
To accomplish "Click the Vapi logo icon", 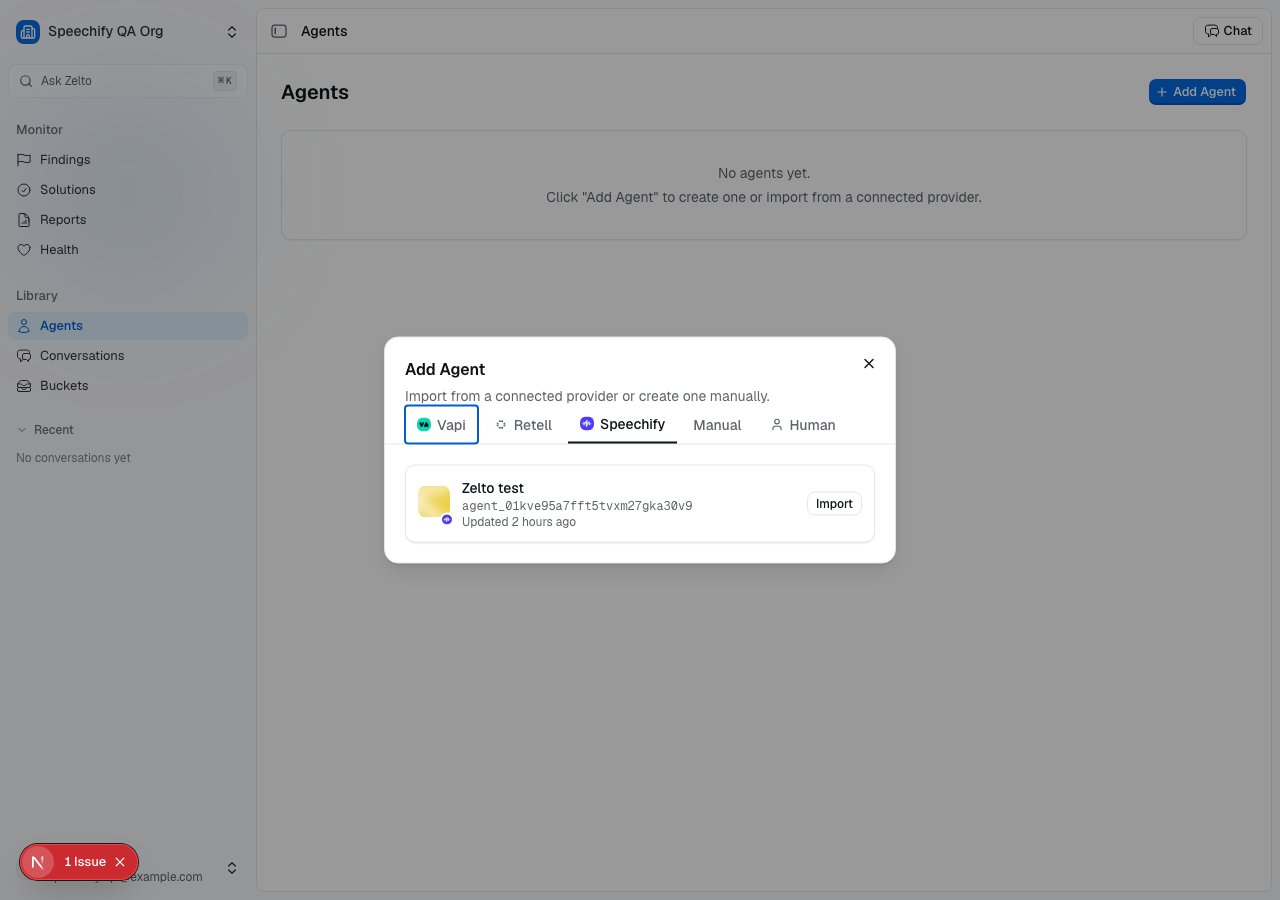I will tap(424, 425).
